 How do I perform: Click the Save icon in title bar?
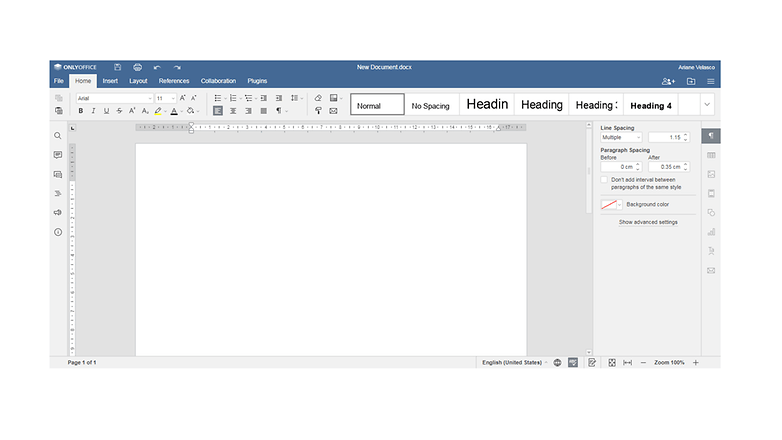(118, 67)
